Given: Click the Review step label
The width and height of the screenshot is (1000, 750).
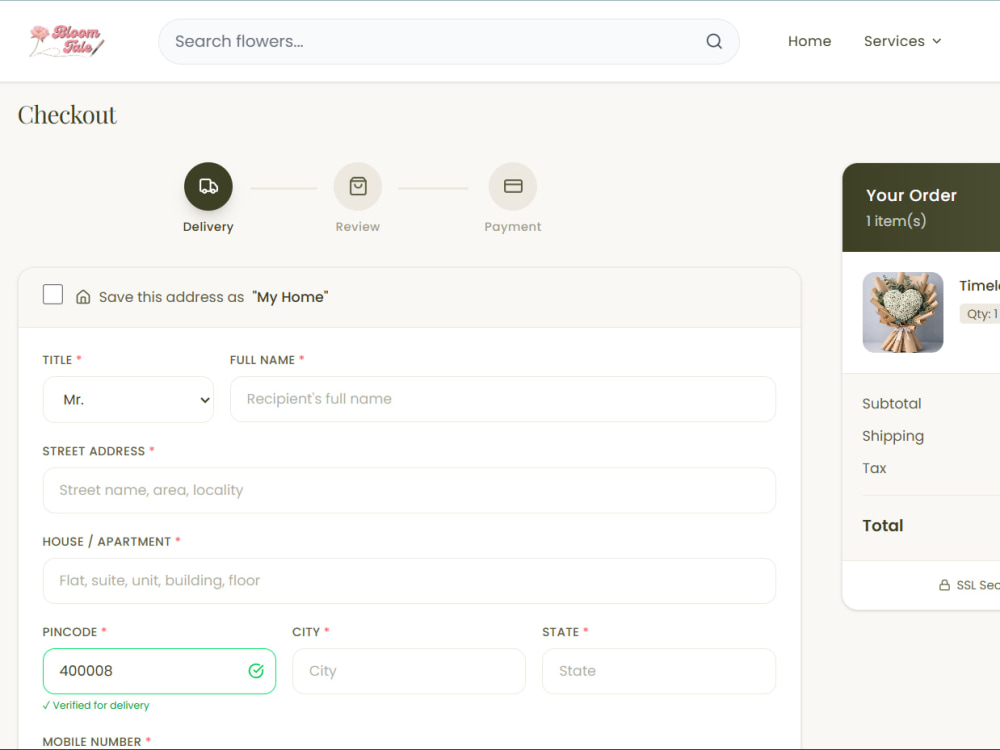Looking at the screenshot, I should (x=358, y=227).
